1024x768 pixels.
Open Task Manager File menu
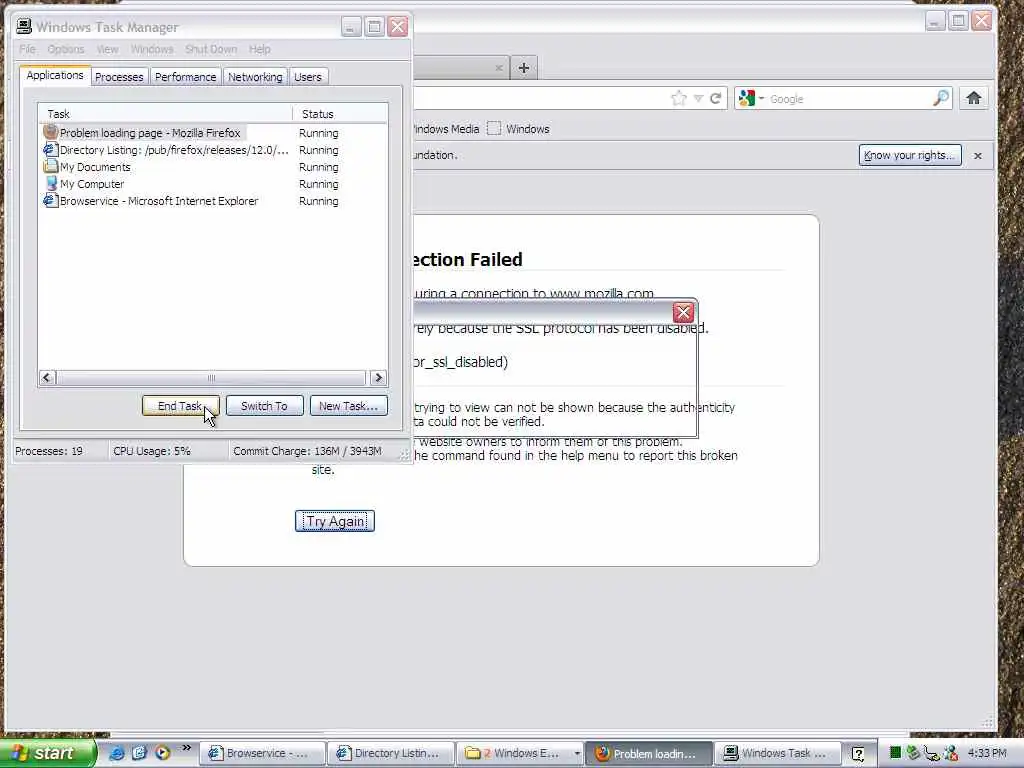pos(27,49)
